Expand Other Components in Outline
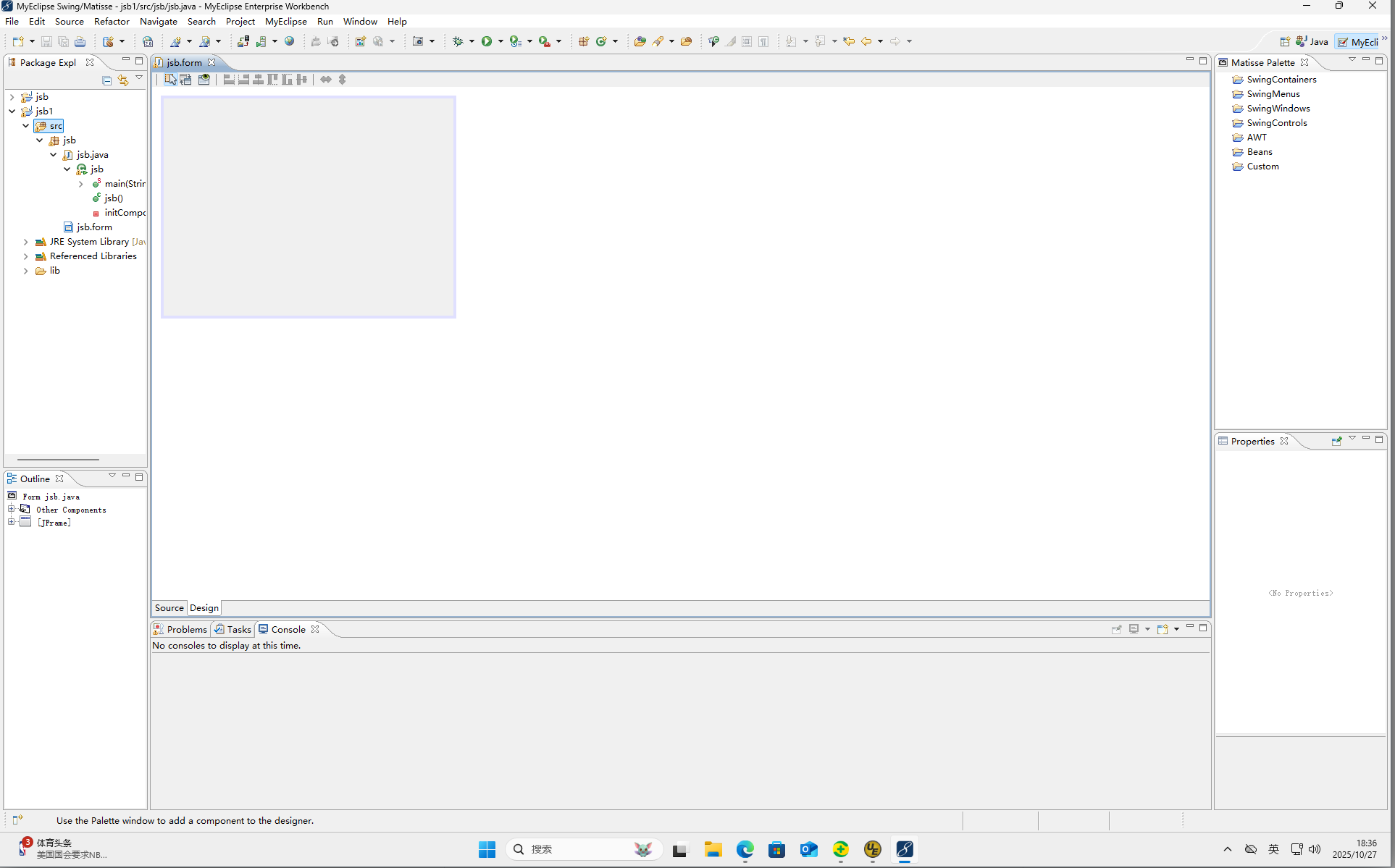Screen dimensions: 1395x868 pyautogui.click(x=12, y=509)
